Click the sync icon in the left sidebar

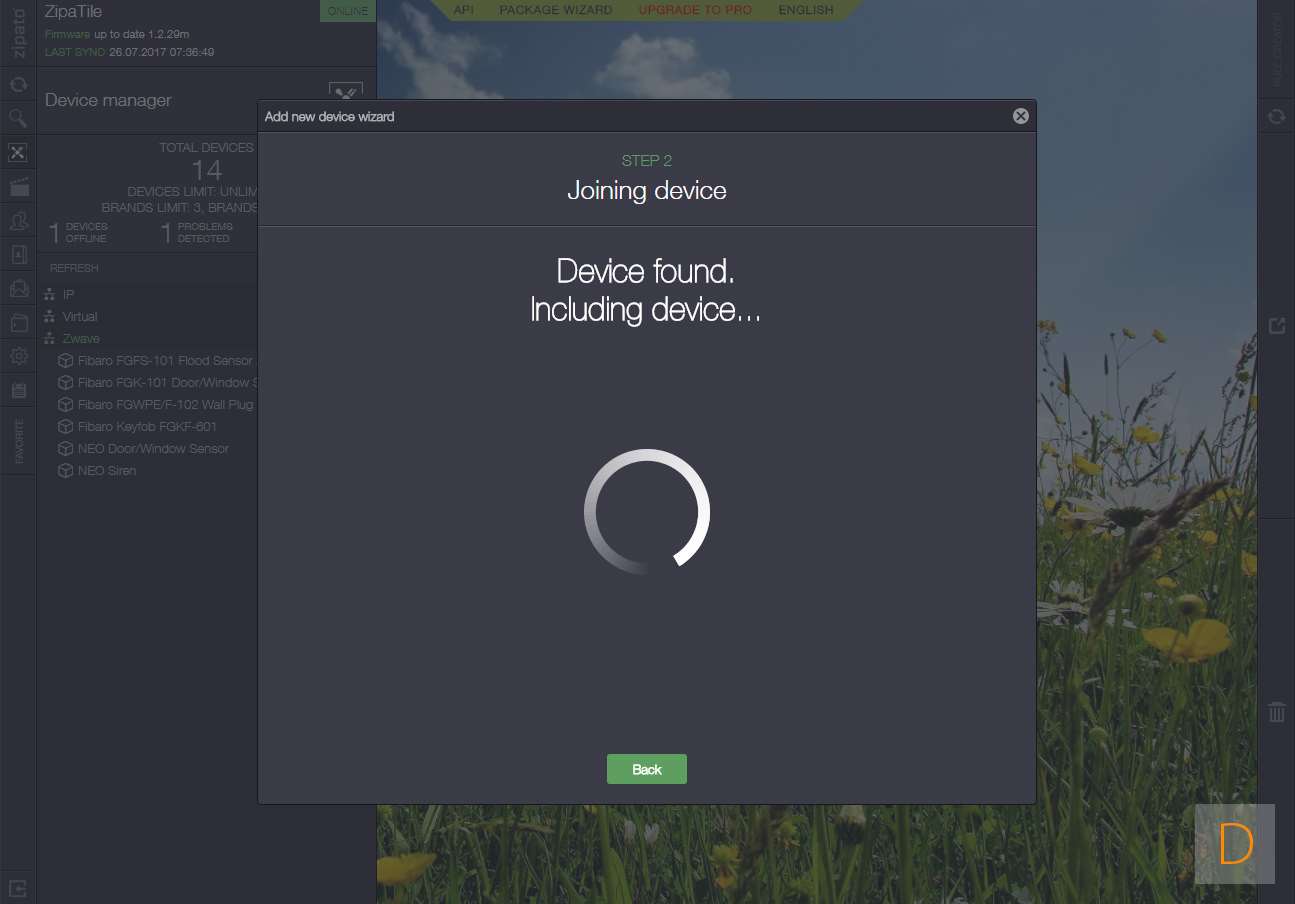[18, 84]
